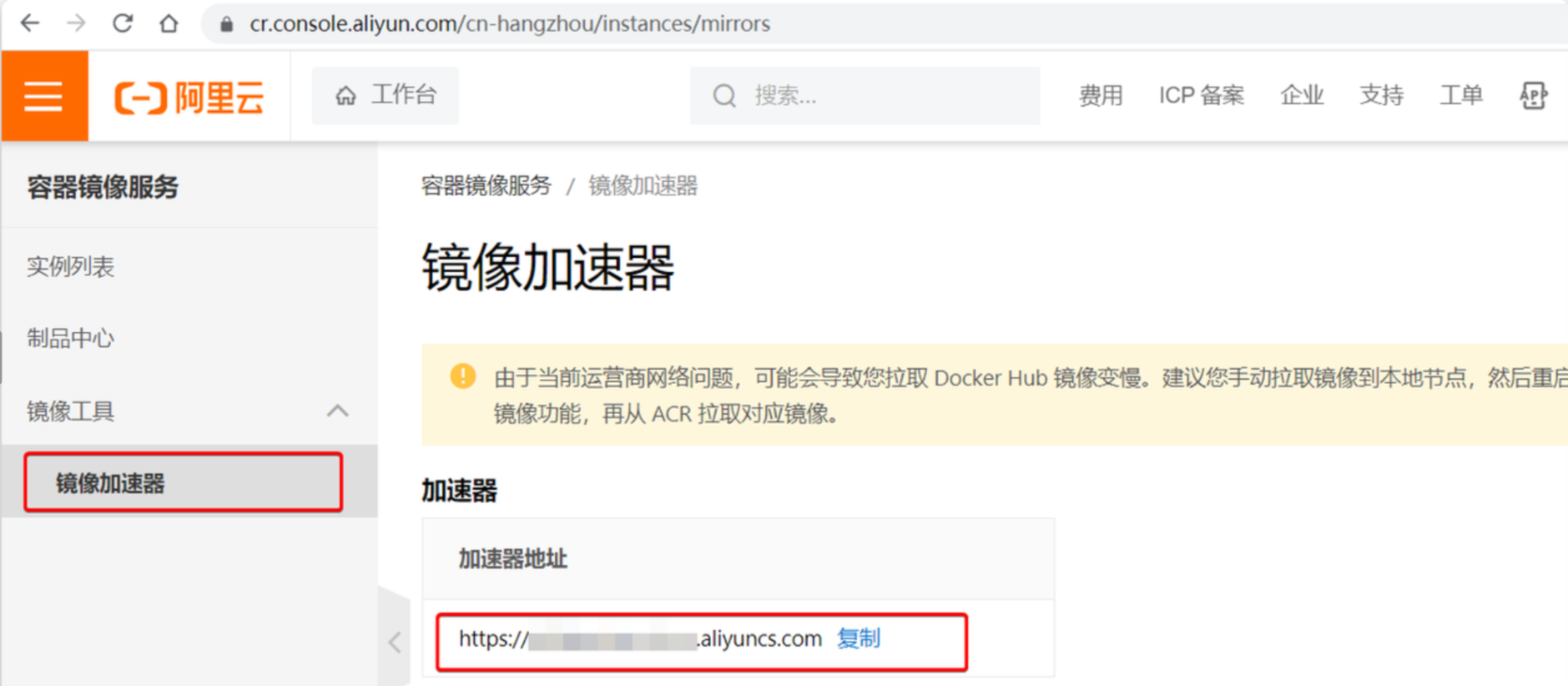Image resolution: width=1568 pixels, height=686 pixels.
Task: Open the browser home page icon
Action: (x=169, y=23)
